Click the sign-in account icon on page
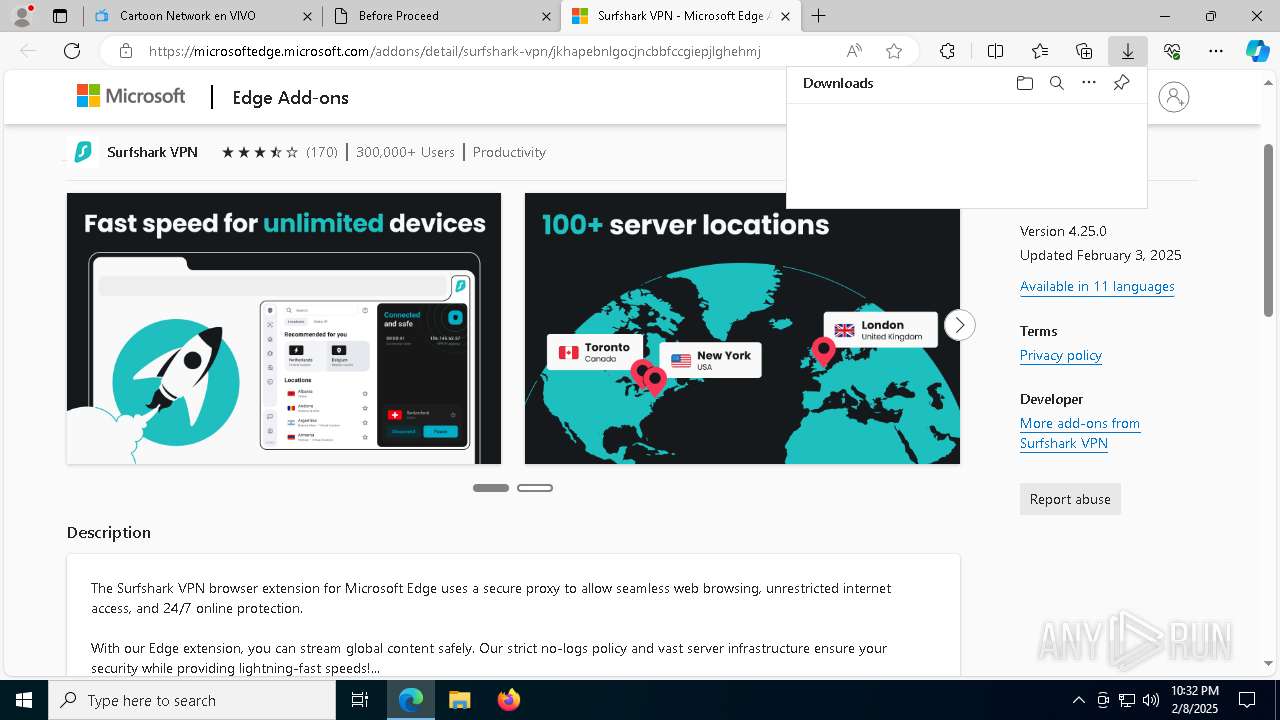1280x720 pixels. (1174, 97)
